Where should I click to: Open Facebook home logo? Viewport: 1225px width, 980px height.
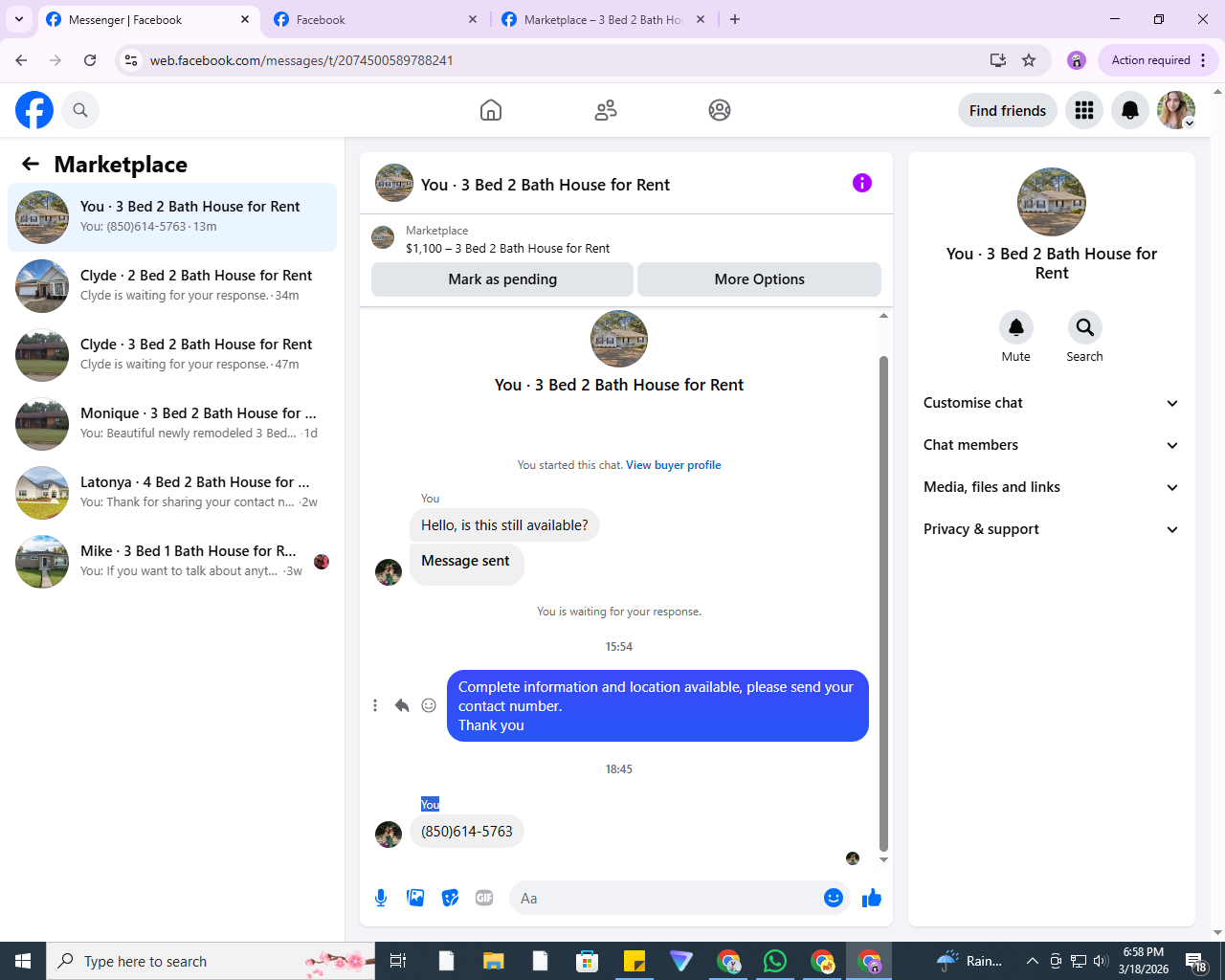point(34,110)
